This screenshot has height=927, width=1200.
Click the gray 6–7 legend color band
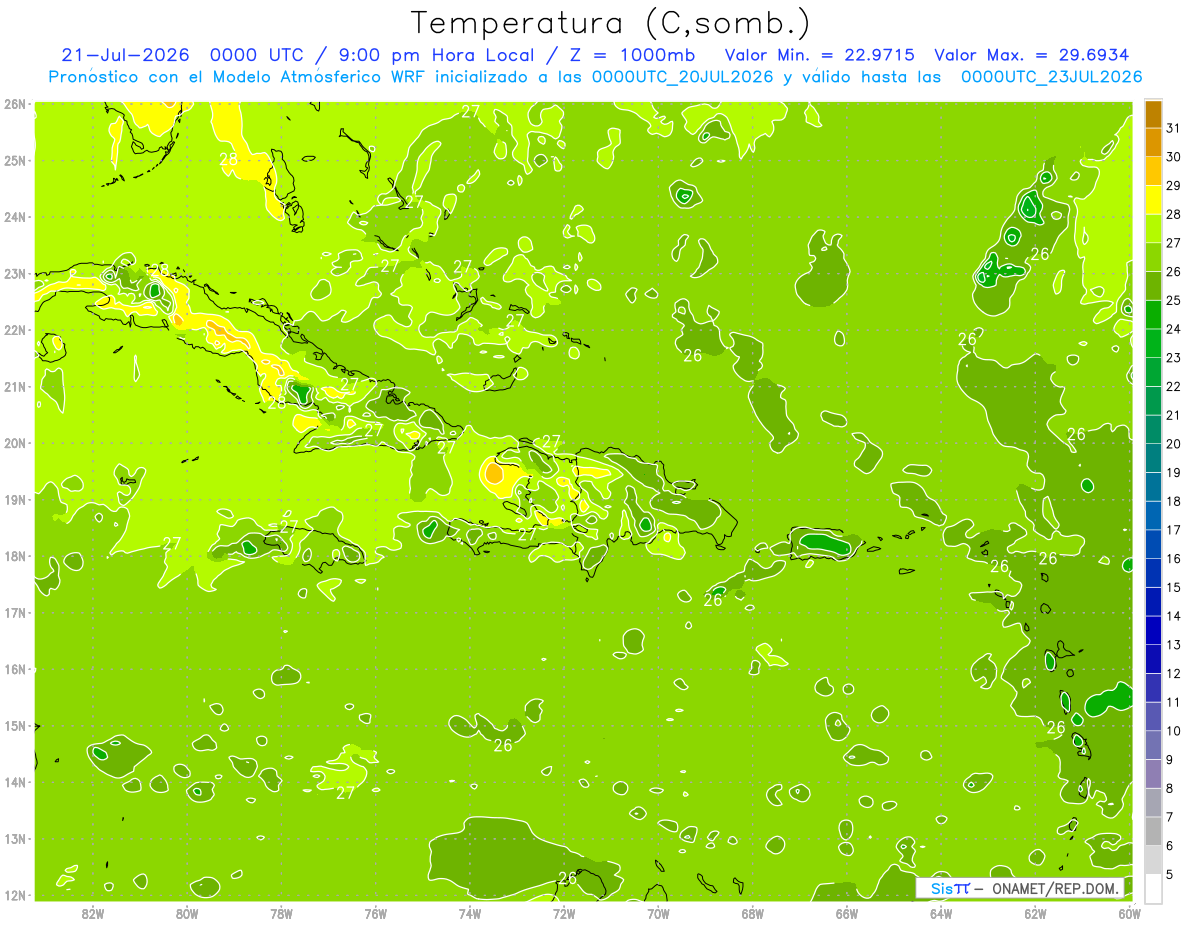(1153, 831)
